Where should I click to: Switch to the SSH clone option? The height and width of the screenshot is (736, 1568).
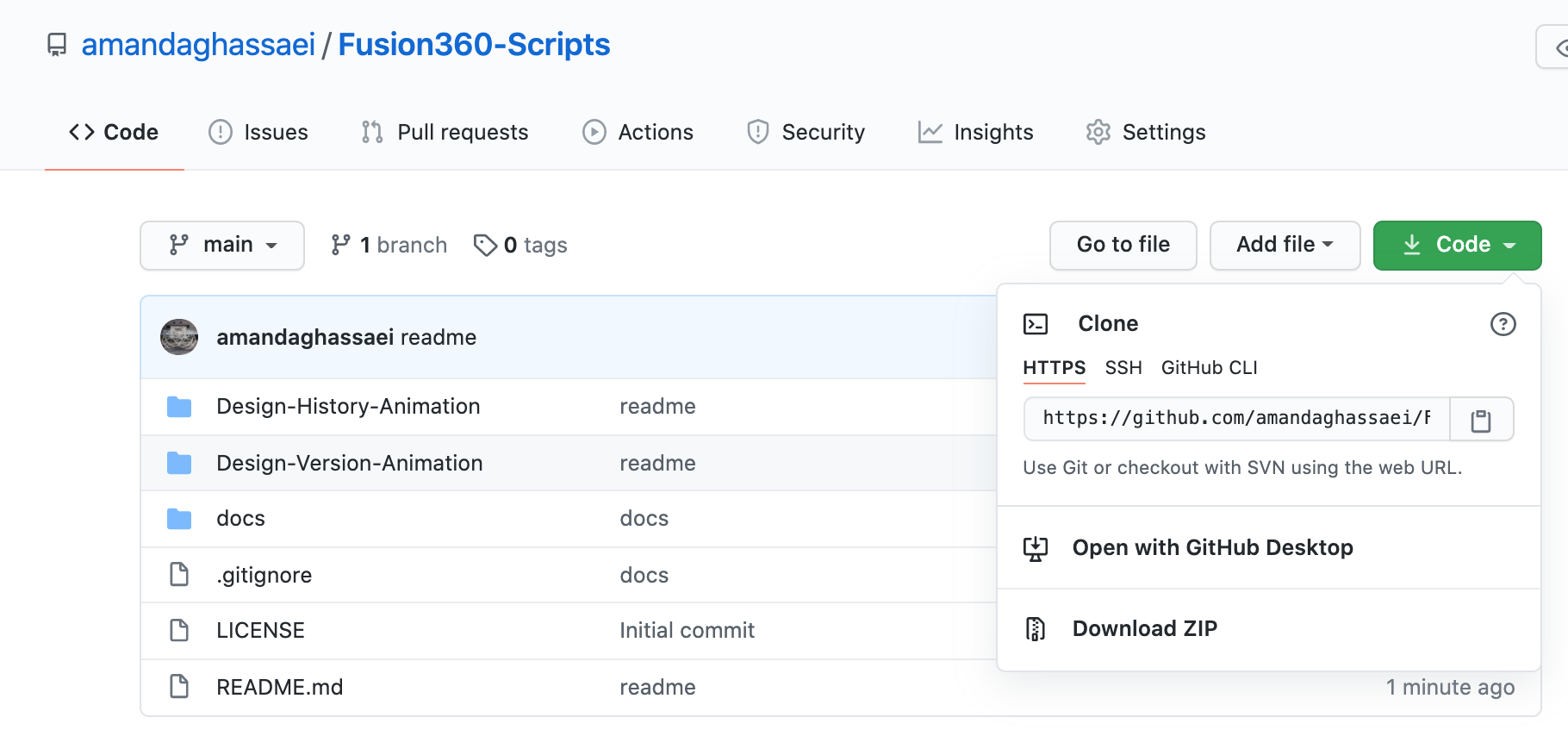1123,368
